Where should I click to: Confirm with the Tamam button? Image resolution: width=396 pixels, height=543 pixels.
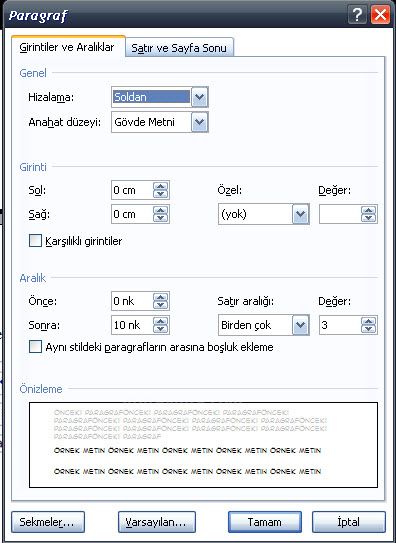tap(265, 522)
